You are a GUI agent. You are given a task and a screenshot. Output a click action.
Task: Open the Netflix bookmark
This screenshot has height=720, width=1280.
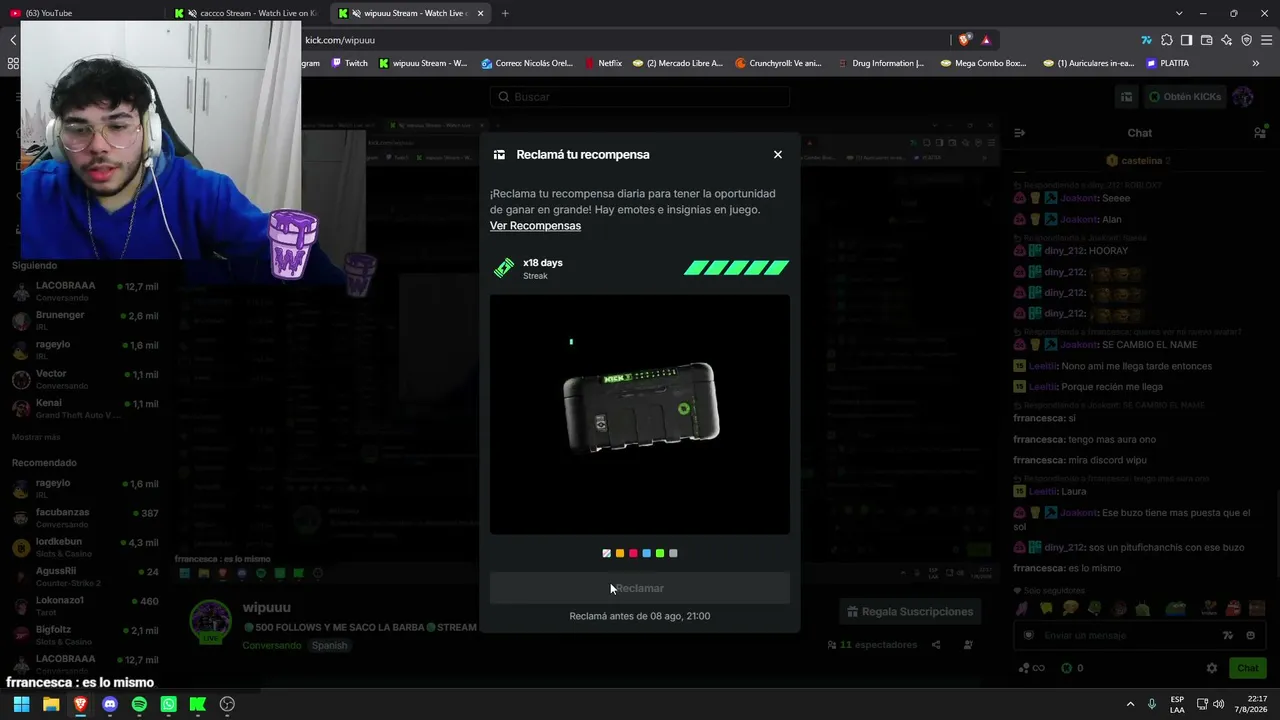pyautogui.click(x=603, y=63)
